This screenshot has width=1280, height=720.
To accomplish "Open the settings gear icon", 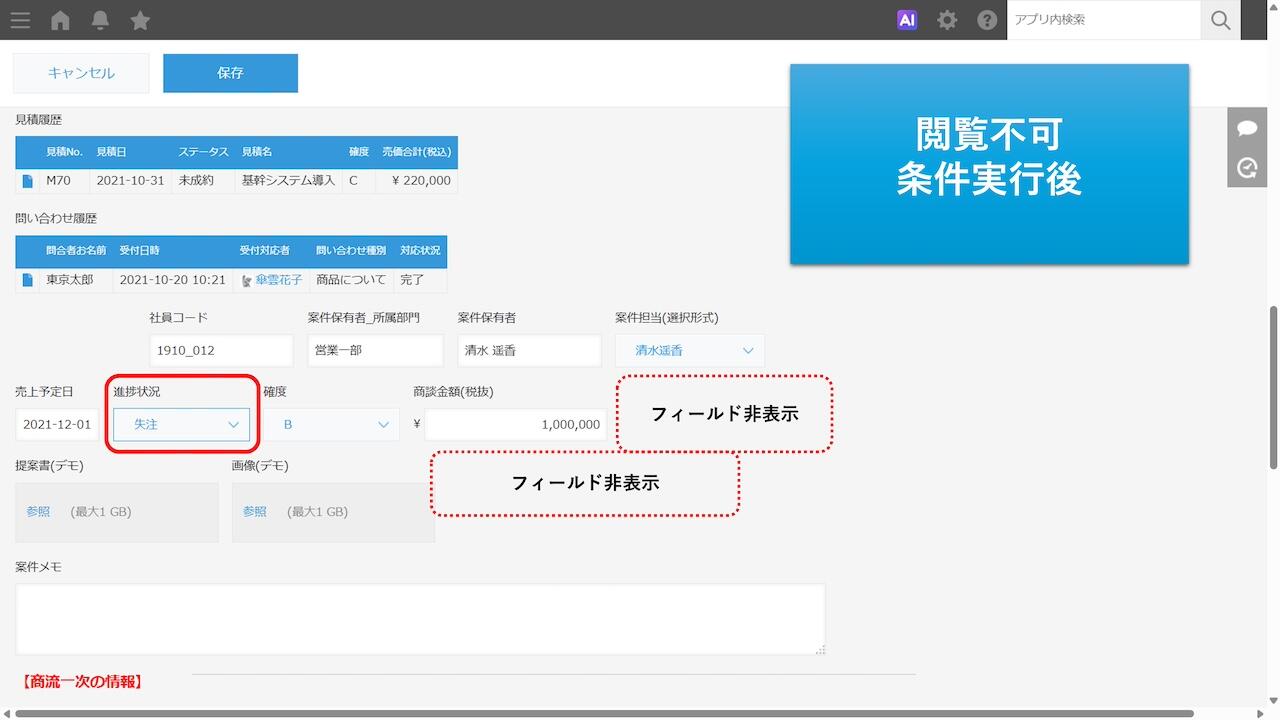I will click(x=947, y=20).
